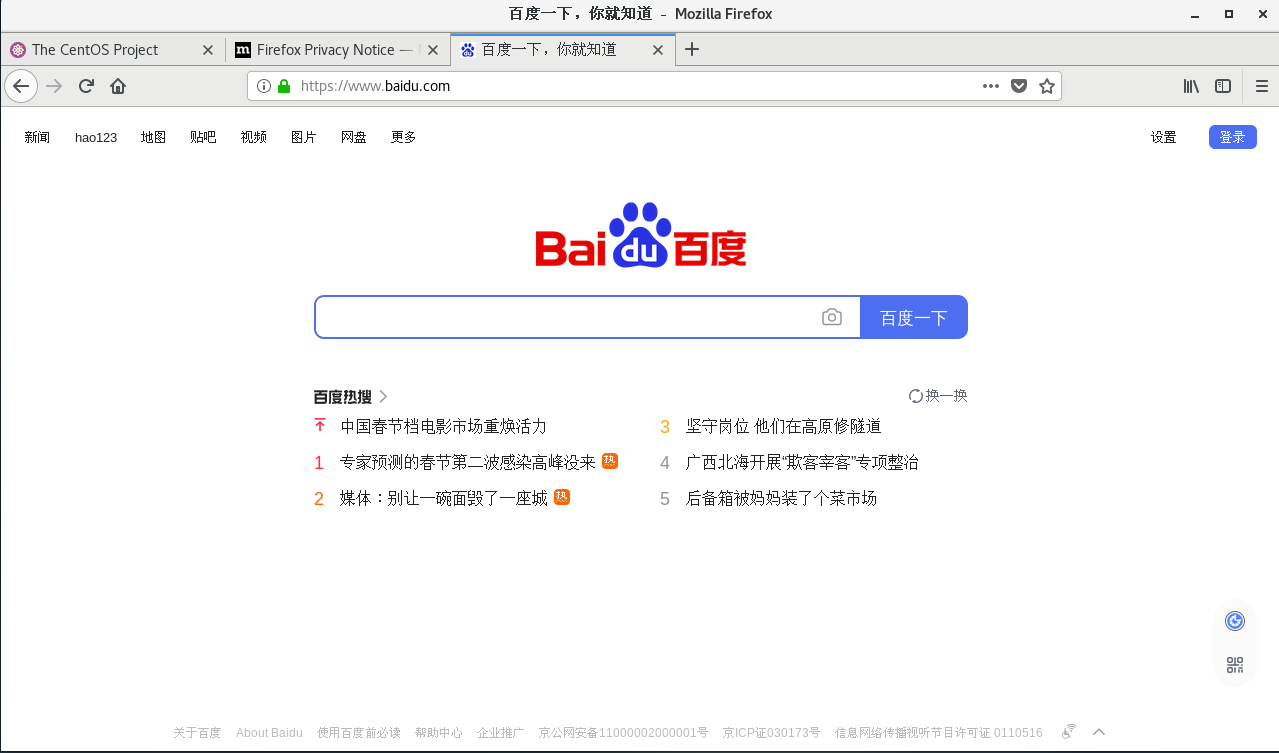
Task: Open 图片 navigation link
Action: click(x=303, y=137)
